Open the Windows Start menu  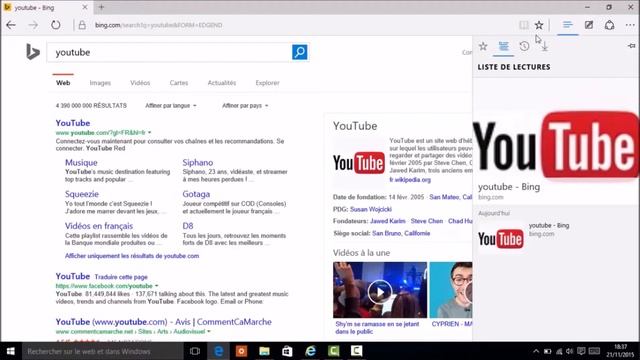tap(11, 351)
